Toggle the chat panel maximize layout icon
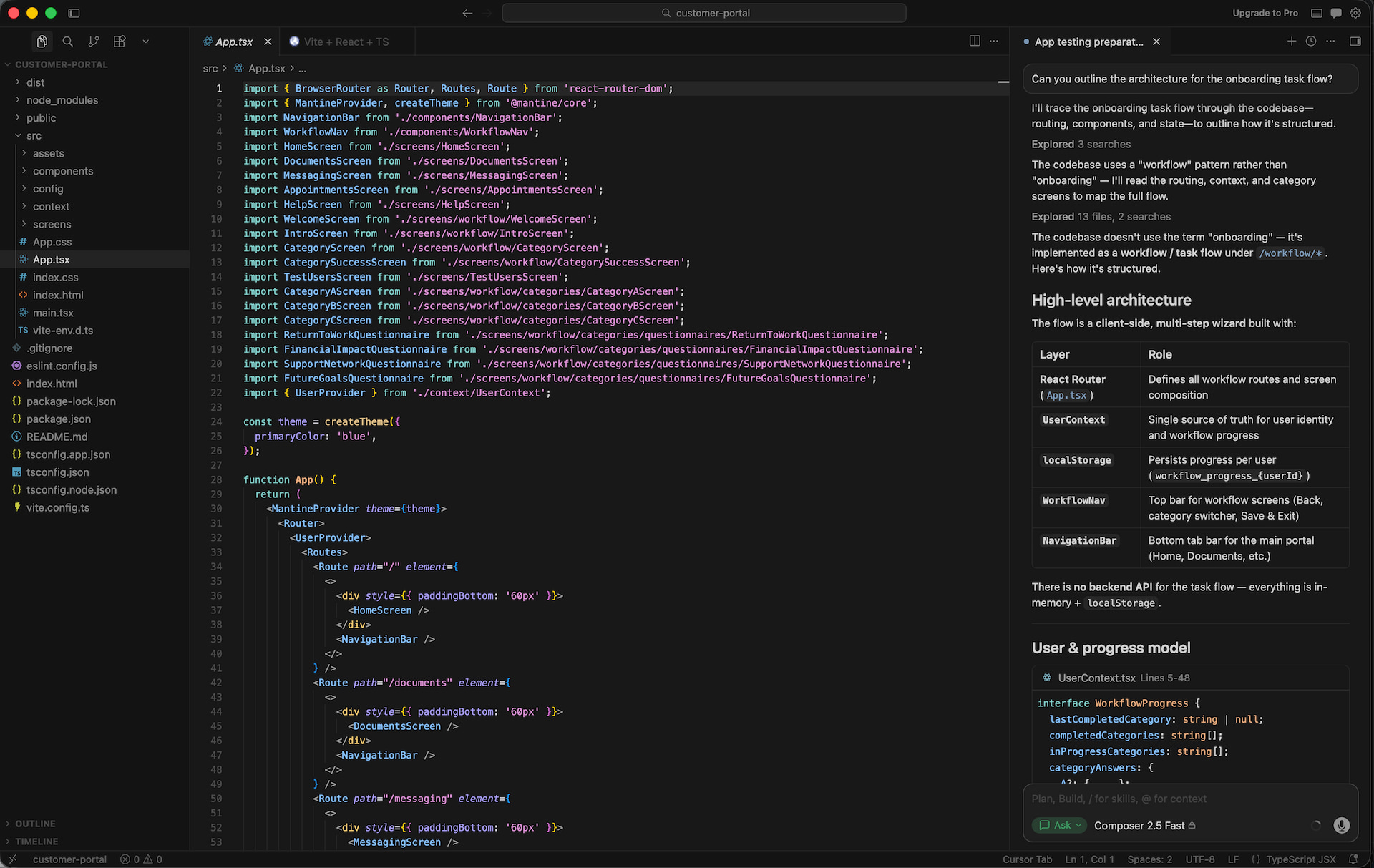The height and width of the screenshot is (868, 1374). [1355, 41]
